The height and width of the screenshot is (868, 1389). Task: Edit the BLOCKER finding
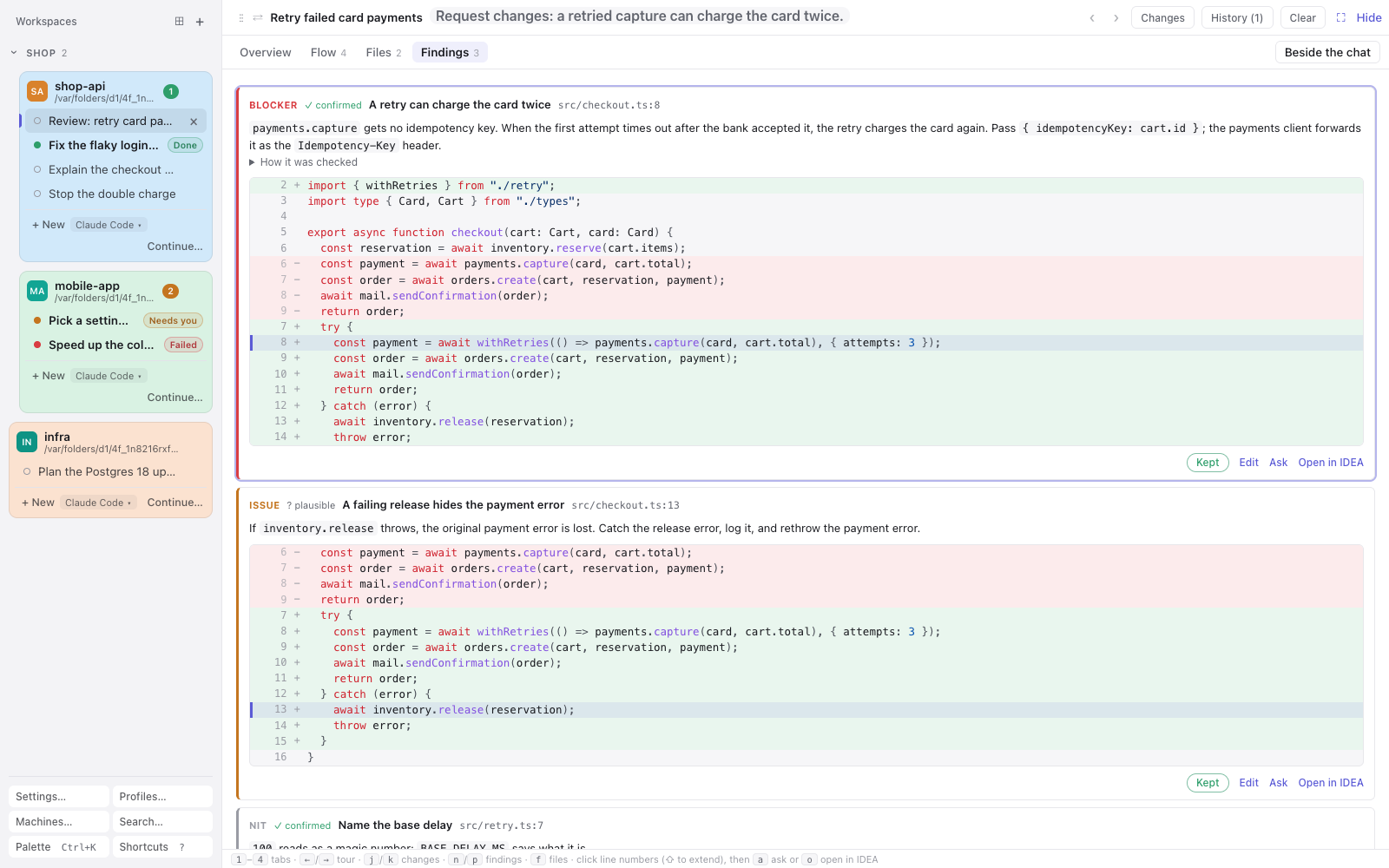click(1248, 463)
